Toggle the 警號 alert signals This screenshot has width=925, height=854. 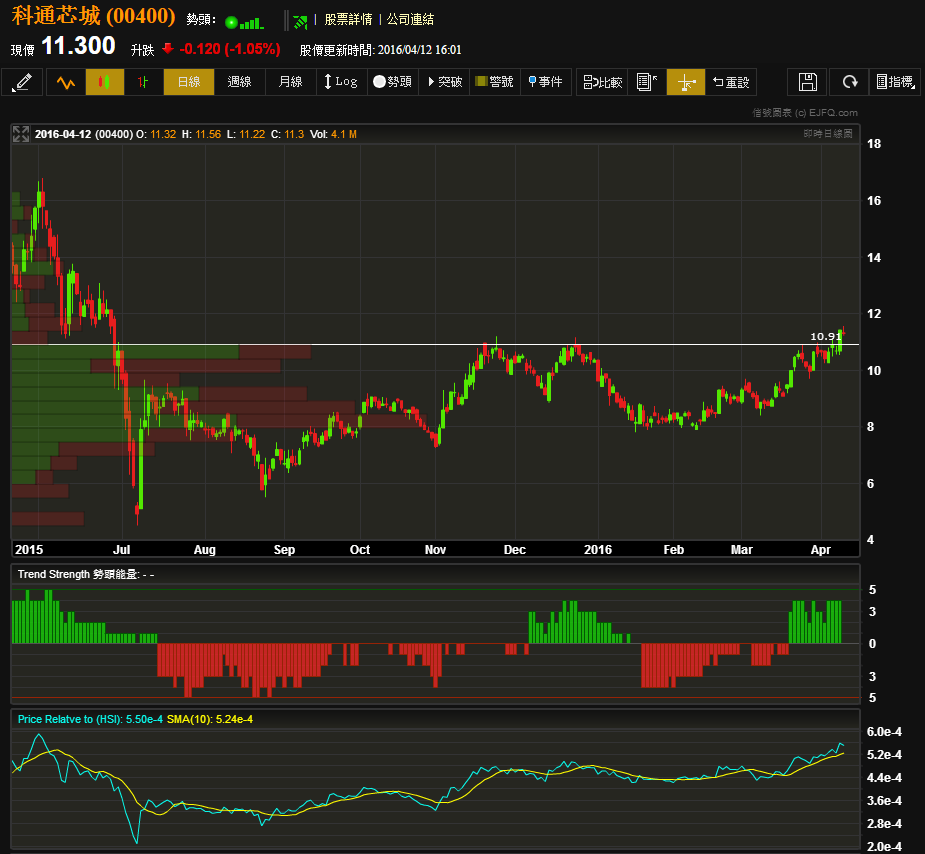point(494,82)
